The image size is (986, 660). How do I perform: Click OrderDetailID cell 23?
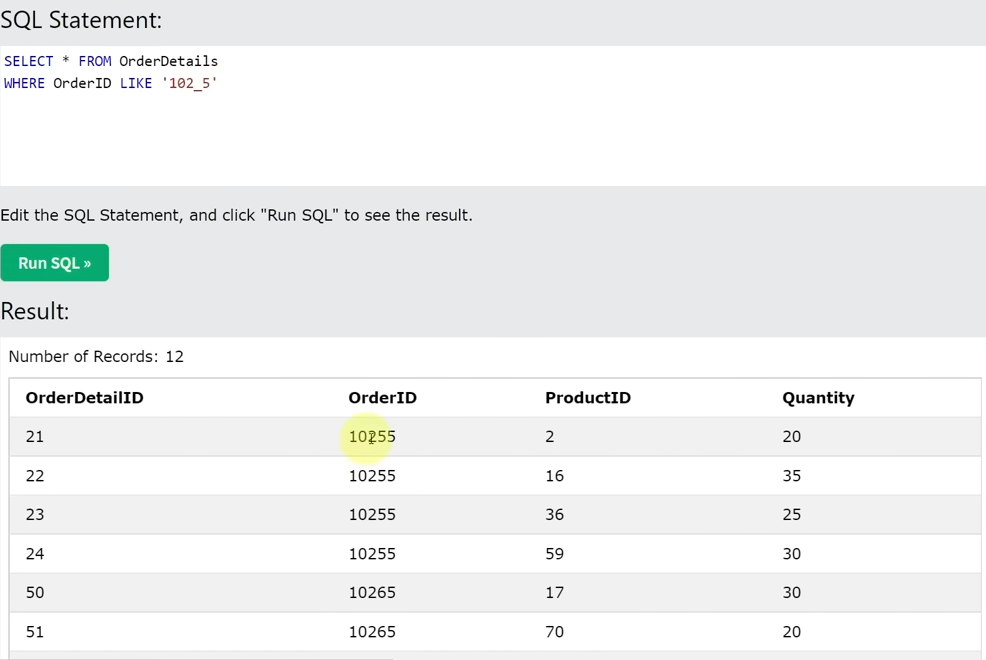(x=35, y=515)
